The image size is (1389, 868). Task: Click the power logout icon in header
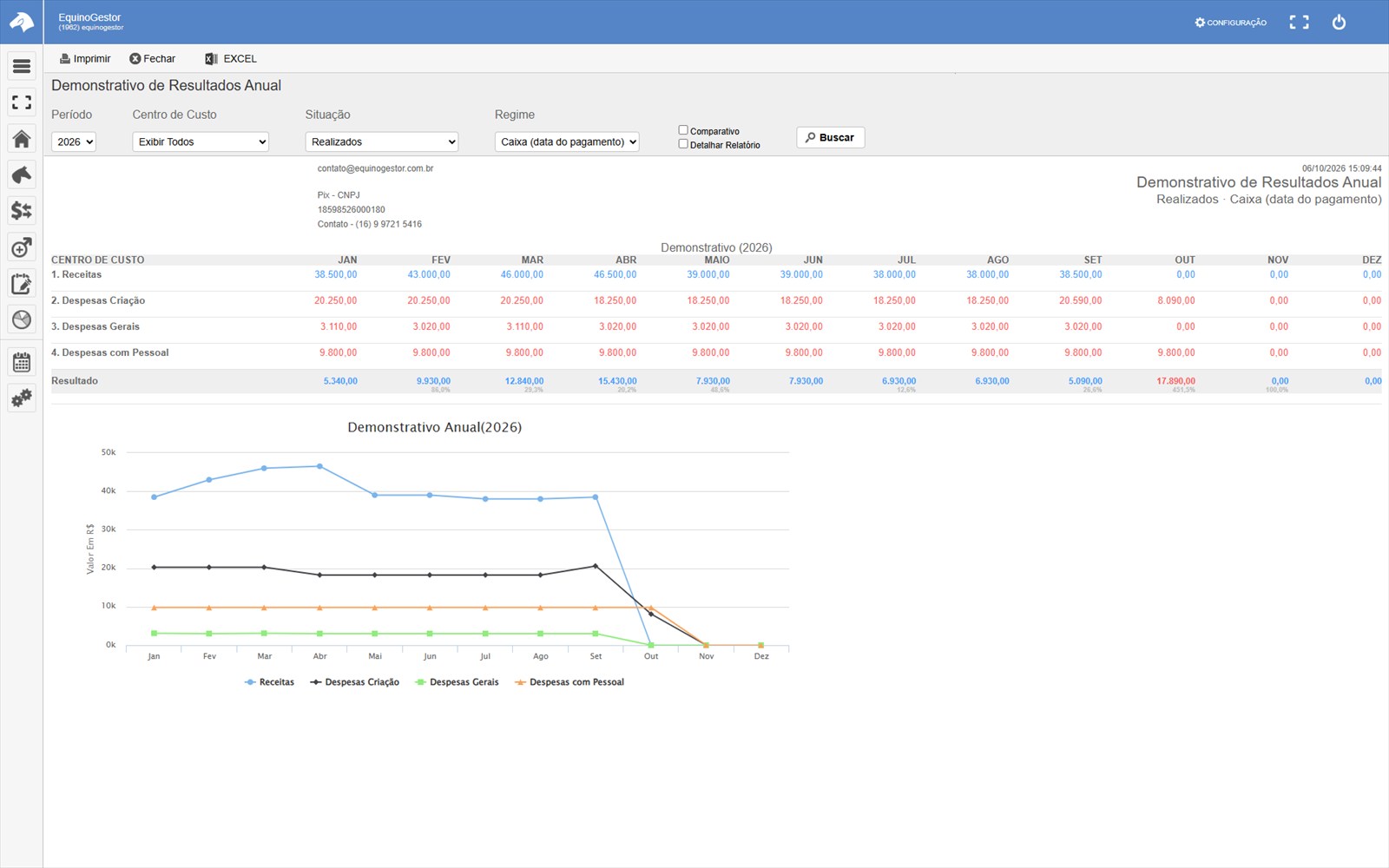tap(1339, 22)
